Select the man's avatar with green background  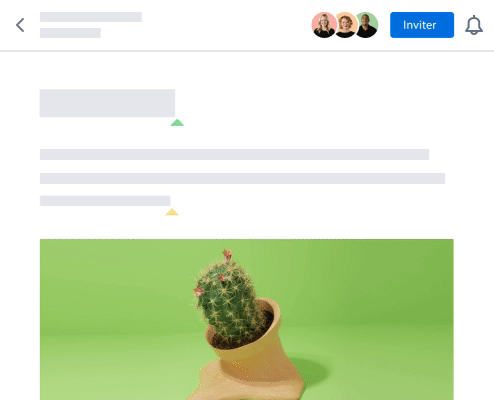(x=367, y=25)
